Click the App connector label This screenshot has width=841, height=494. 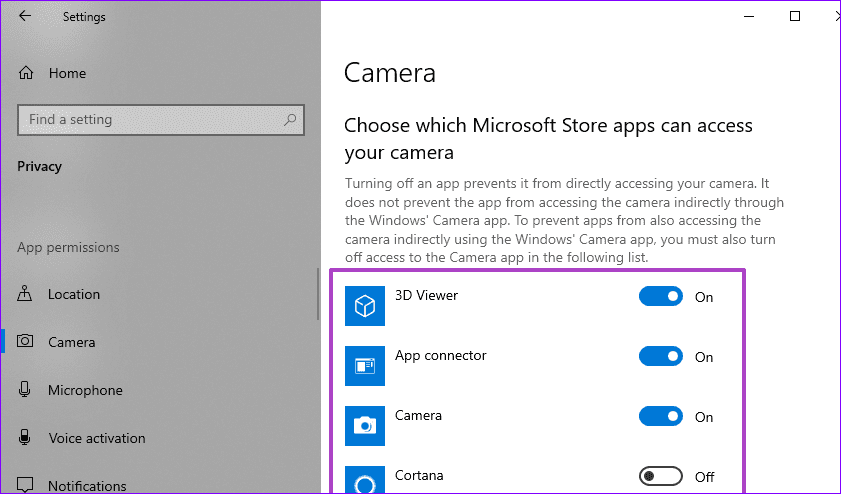pyautogui.click(x=440, y=356)
